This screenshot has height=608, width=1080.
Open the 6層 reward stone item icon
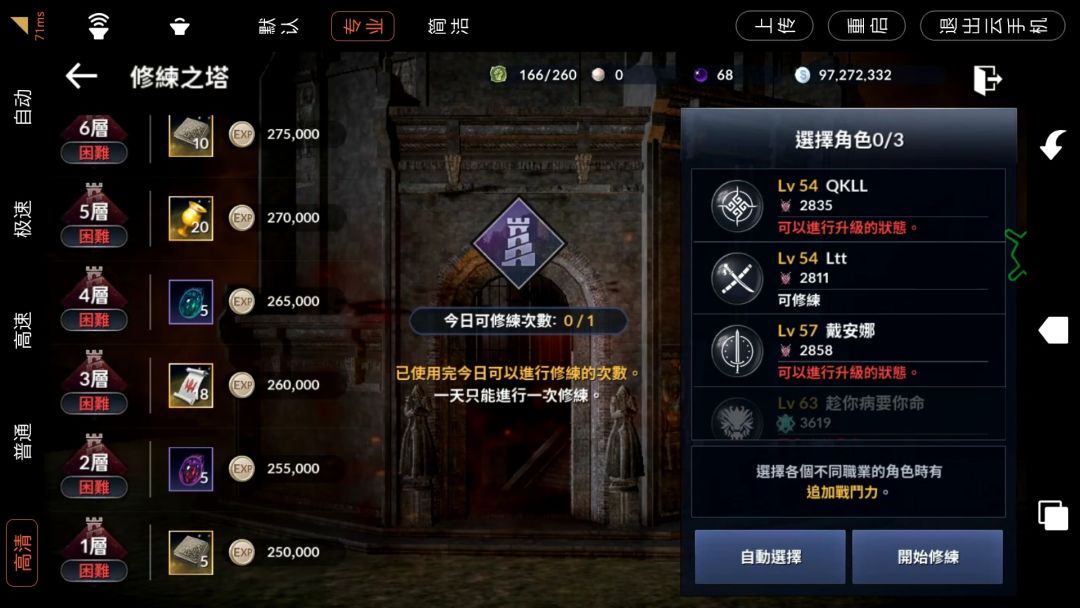[191, 136]
